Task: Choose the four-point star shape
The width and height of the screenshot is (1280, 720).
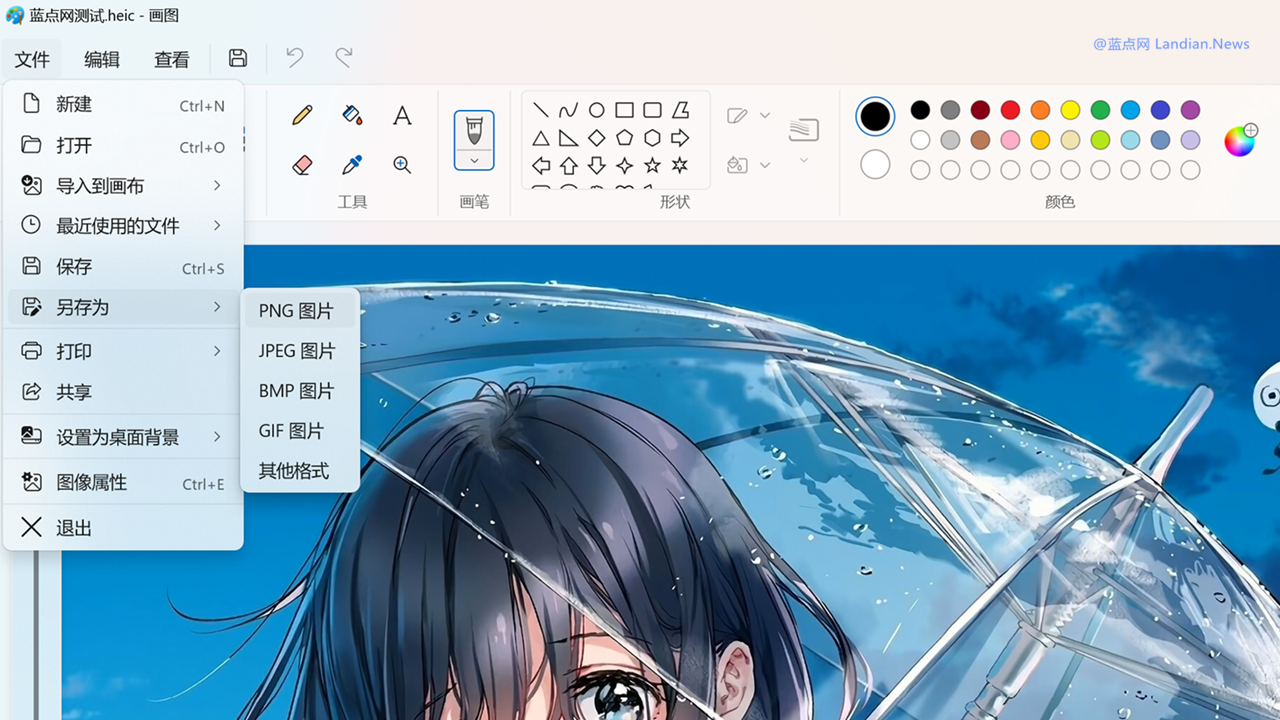Action: pyautogui.click(x=625, y=165)
